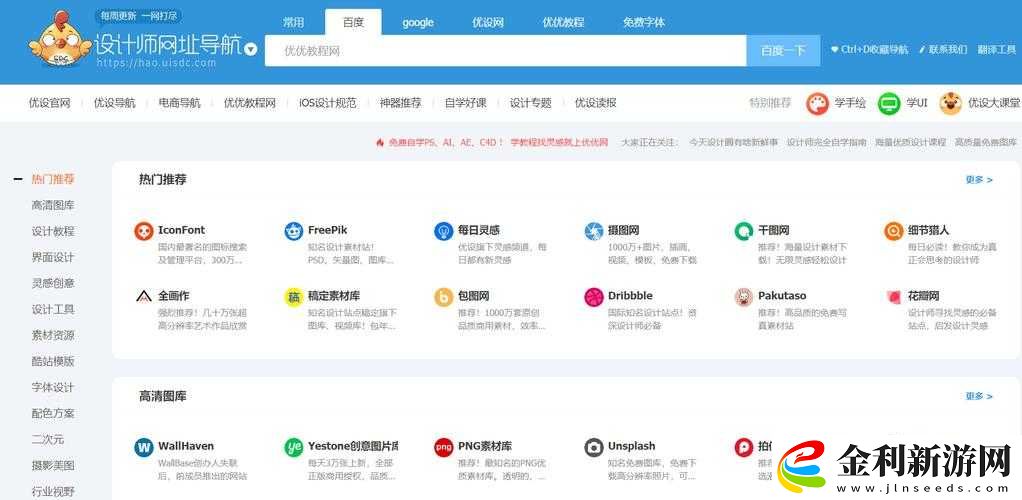Select 字体设计 in left sidebar
Image resolution: width=1022 pixels, height=500 pixels.
53,387
